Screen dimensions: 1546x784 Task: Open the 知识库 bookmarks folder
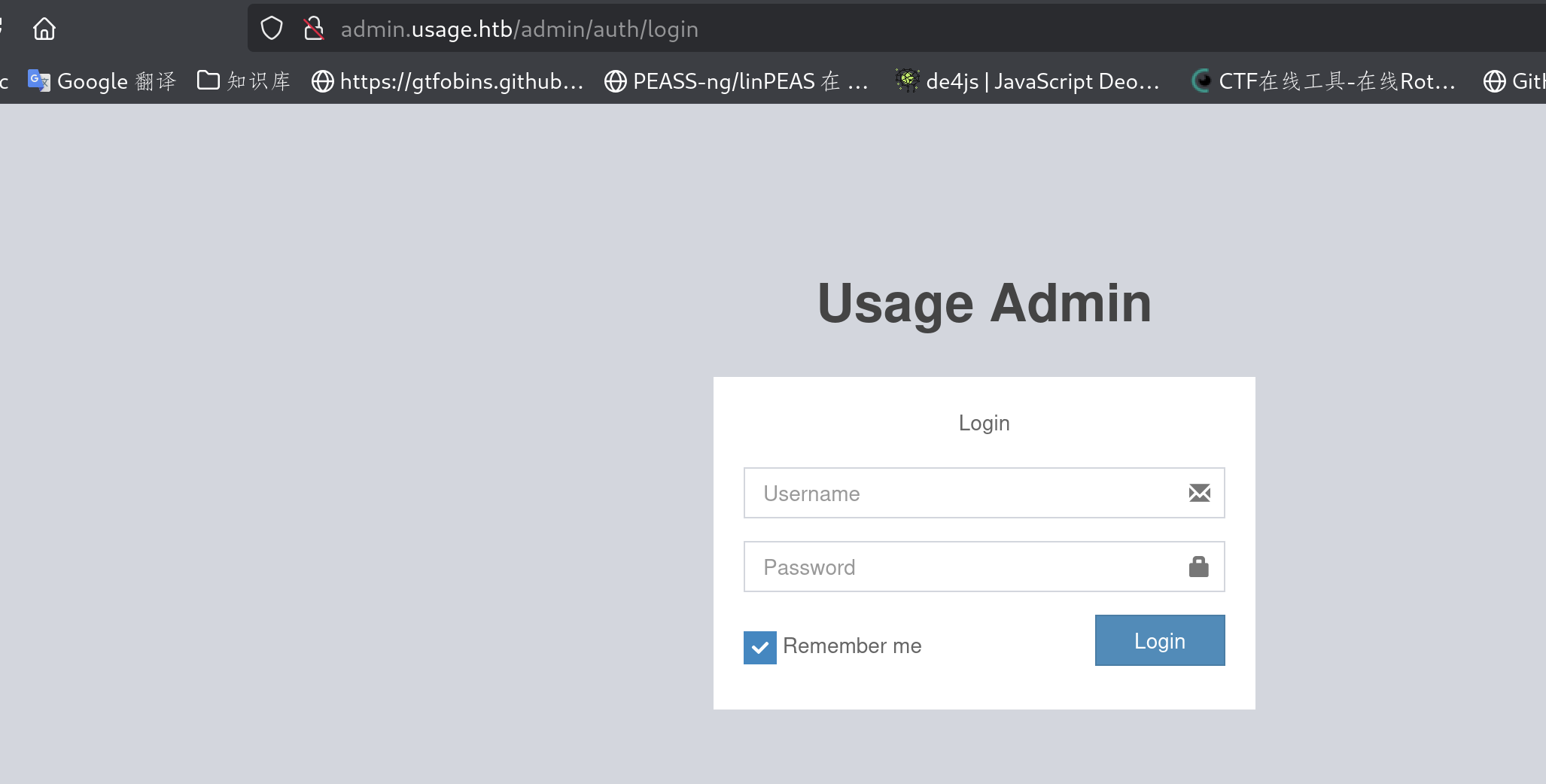point(244,81)
